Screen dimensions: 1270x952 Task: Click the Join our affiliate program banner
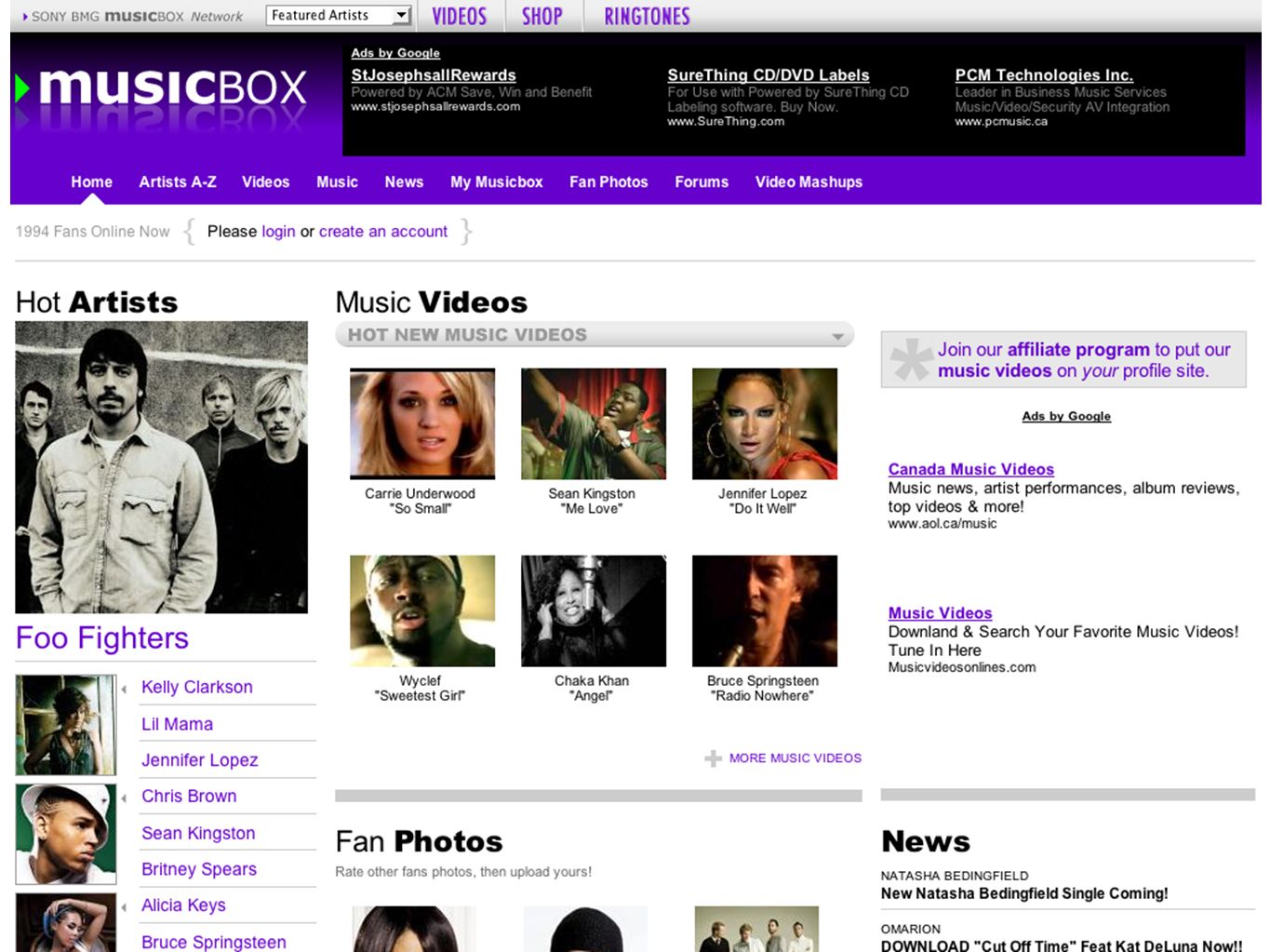pos(1063,360)
